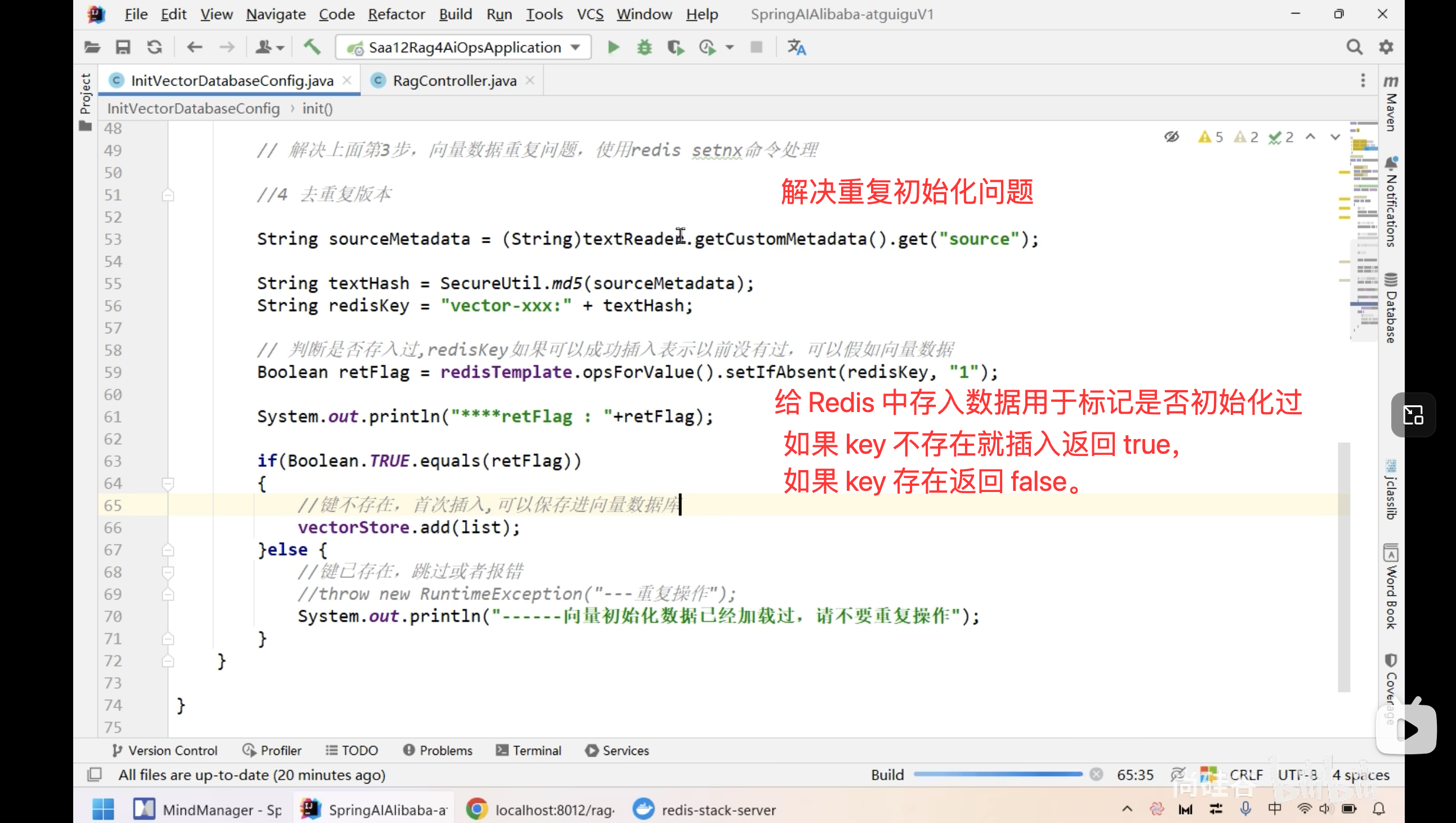
Task: Start debugging with the bug icon
Action: (644, 47)
